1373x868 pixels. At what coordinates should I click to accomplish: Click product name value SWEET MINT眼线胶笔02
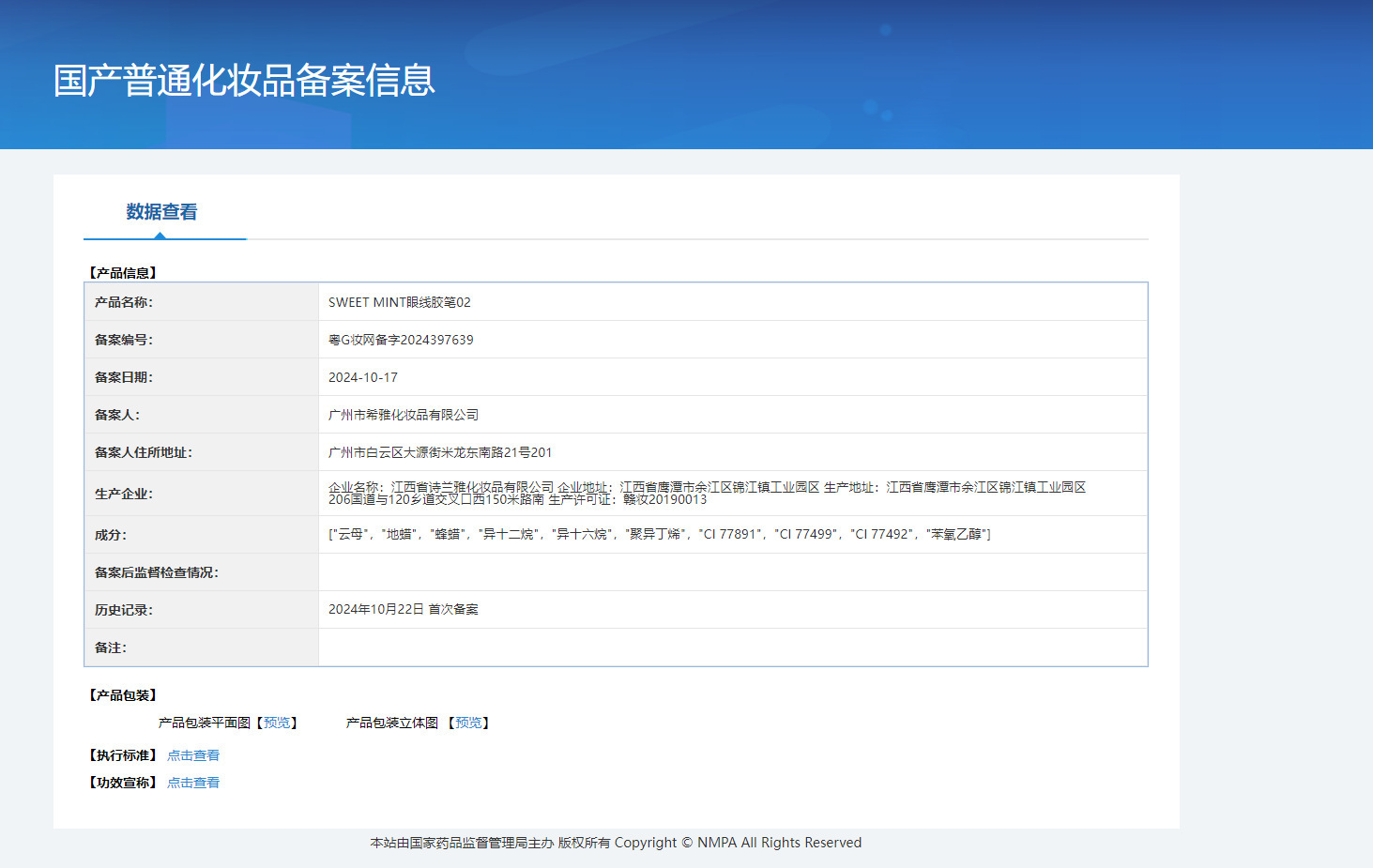399,302
